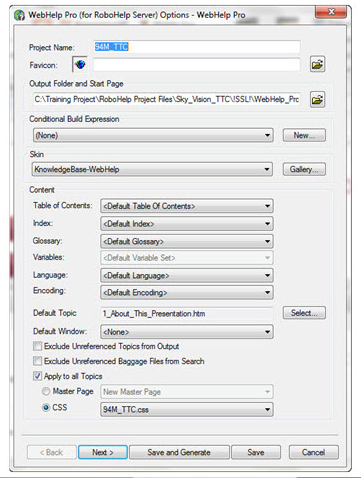
Task: Uncheck Apply to all Topics
Action: (37, 376)
